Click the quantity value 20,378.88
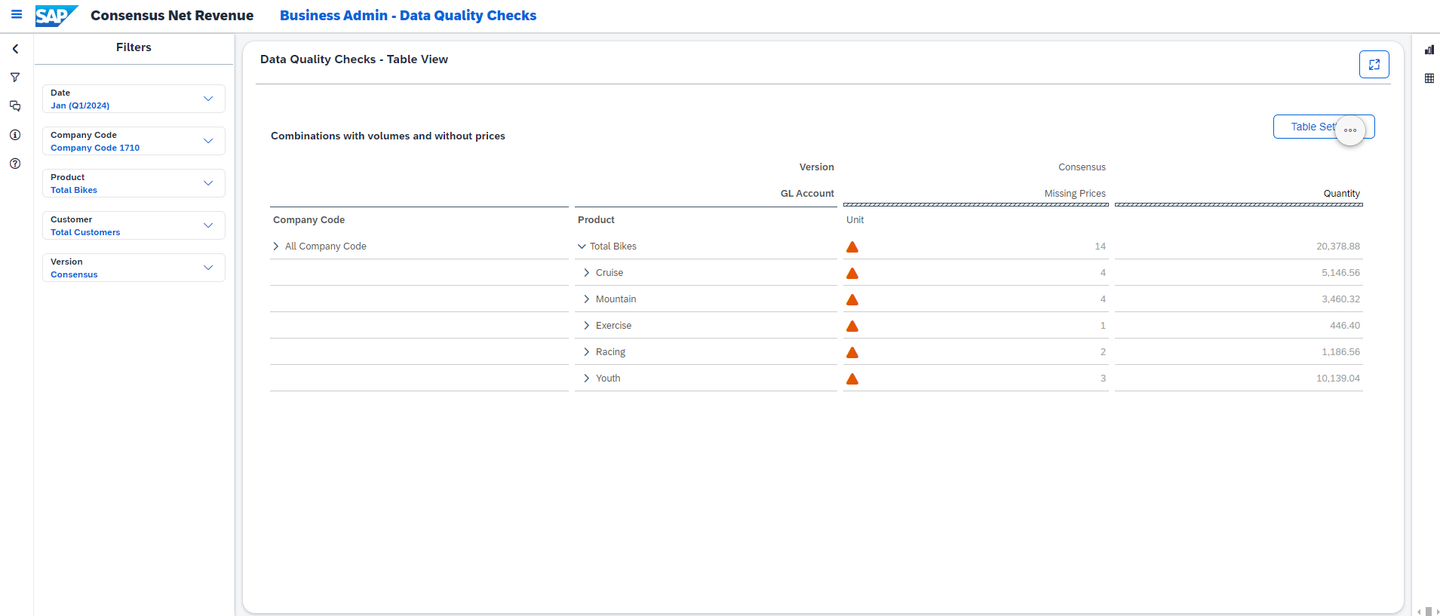 click(1338, 246)
